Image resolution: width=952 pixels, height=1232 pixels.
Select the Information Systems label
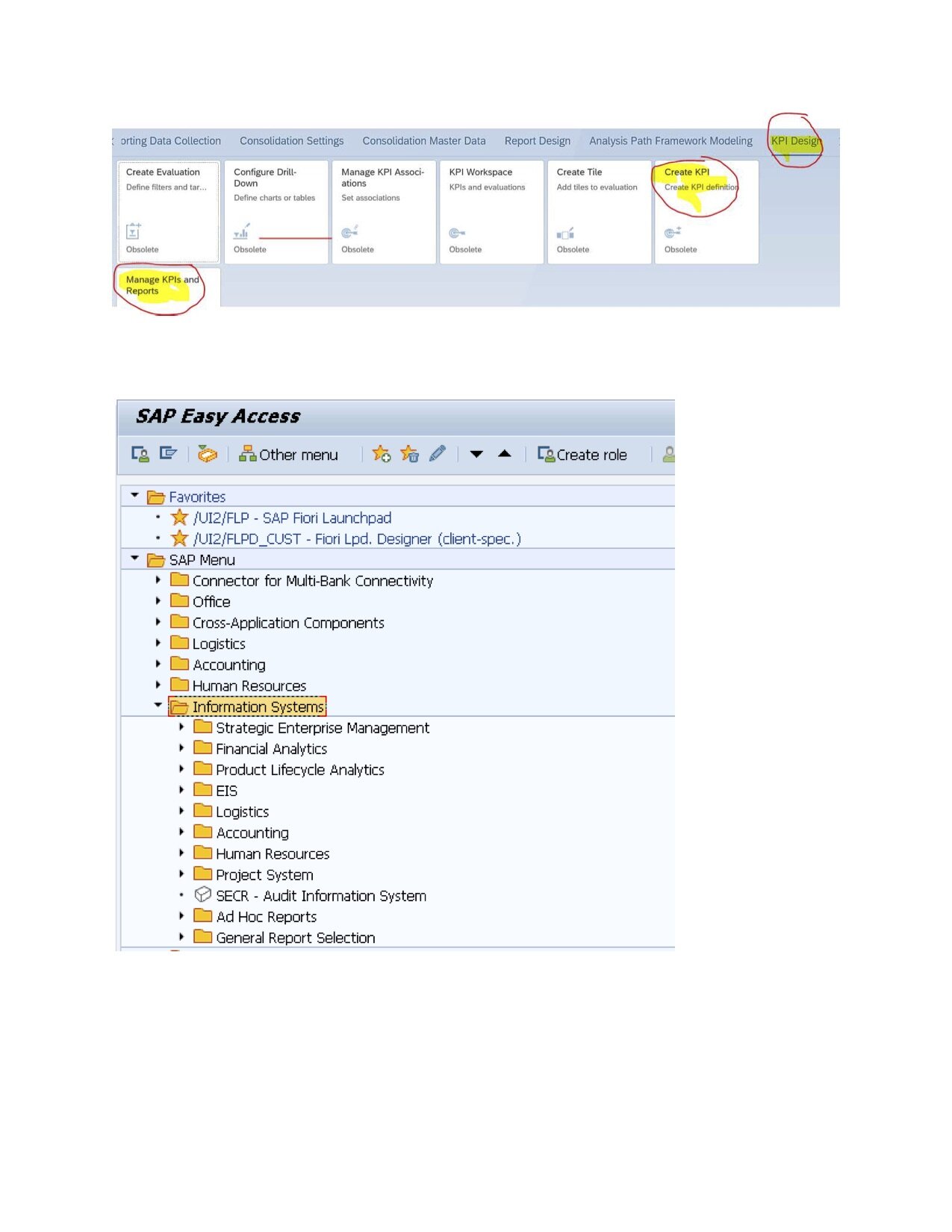click(x=258, y=707)
